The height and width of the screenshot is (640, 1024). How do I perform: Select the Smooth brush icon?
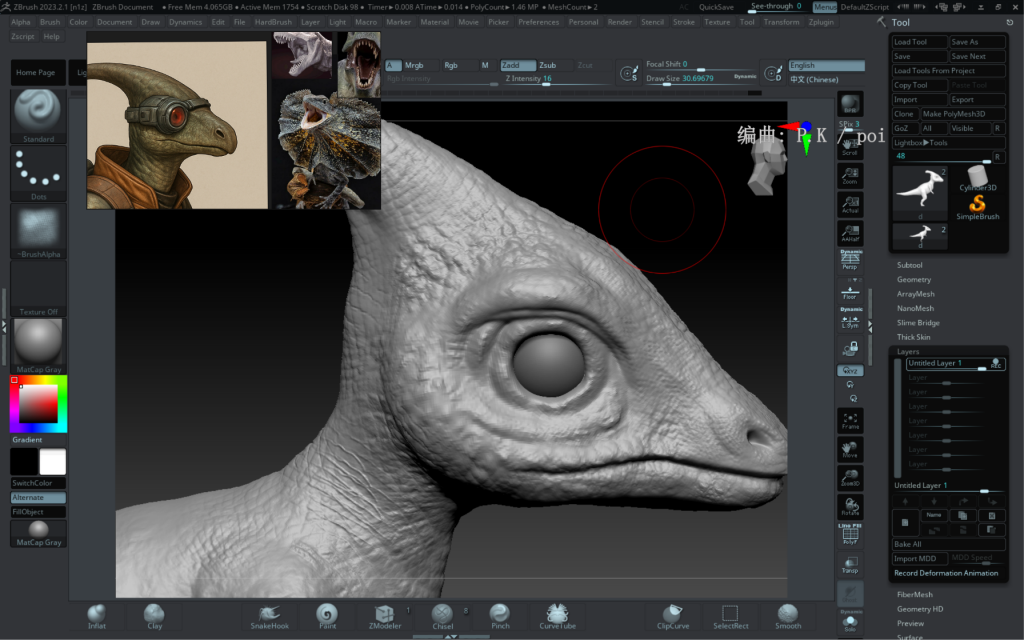click(788, 615)
